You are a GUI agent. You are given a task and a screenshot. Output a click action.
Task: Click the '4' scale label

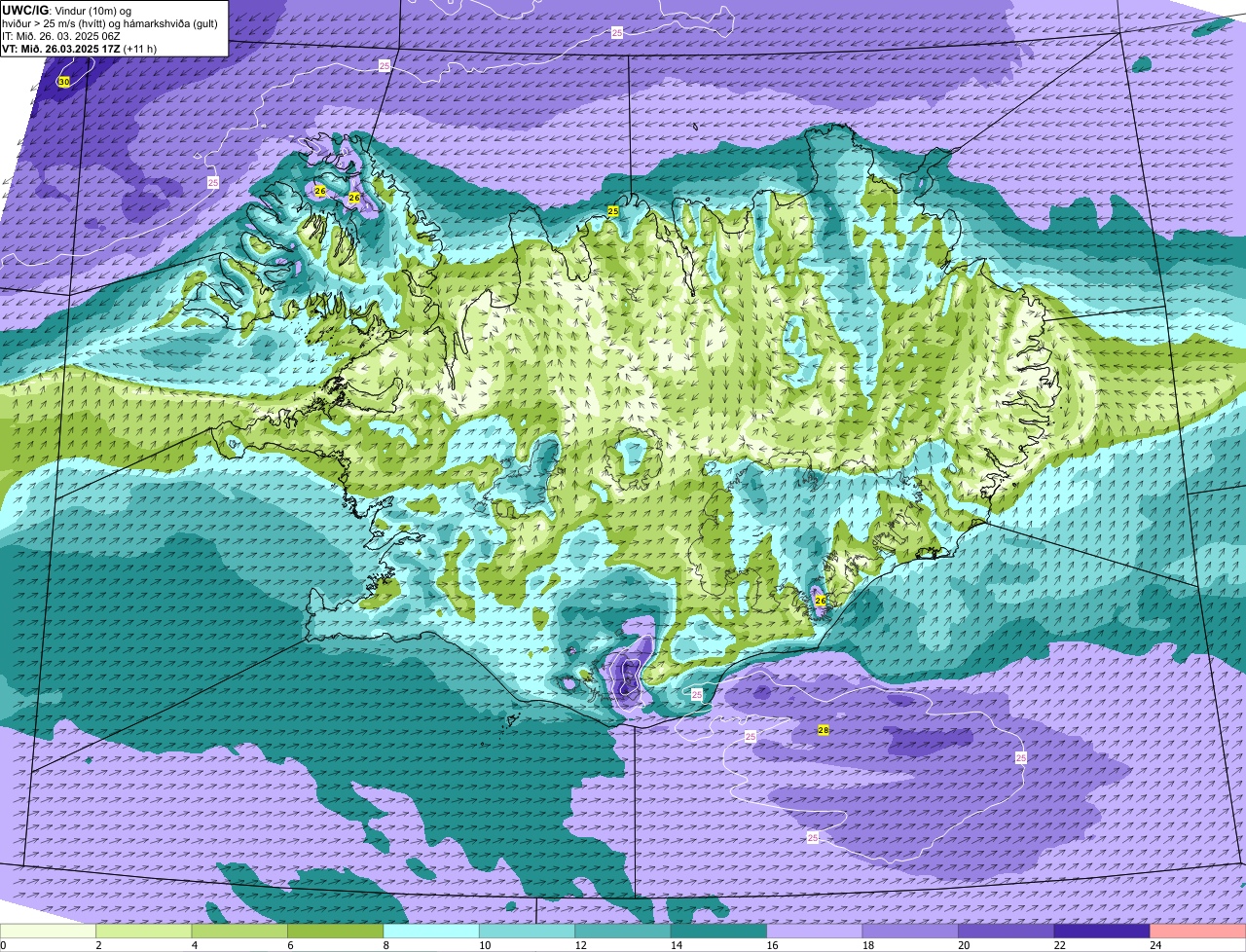click(194, 945)
